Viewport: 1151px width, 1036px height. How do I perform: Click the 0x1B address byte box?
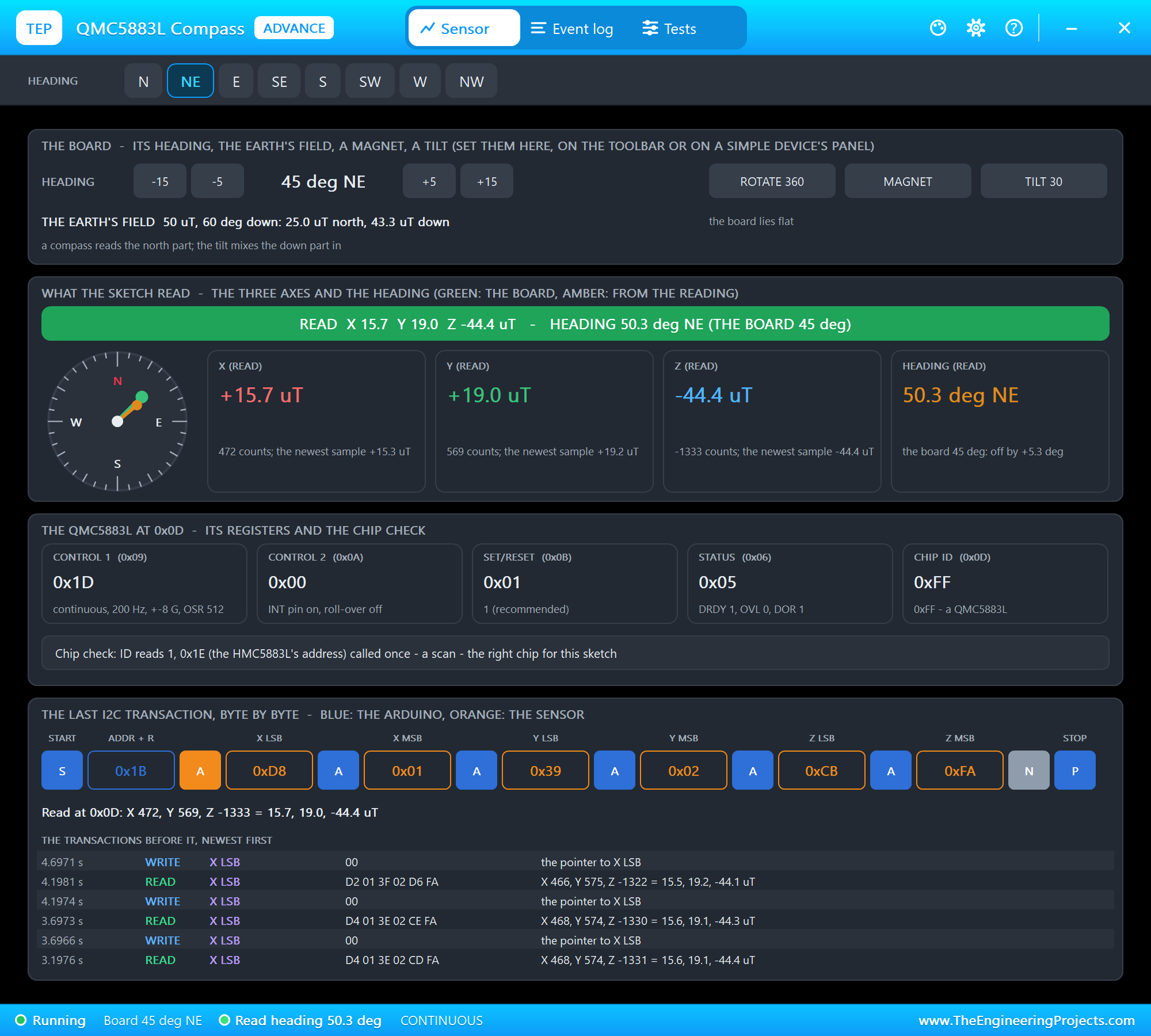pyautogui.click(x=131, y=771)
